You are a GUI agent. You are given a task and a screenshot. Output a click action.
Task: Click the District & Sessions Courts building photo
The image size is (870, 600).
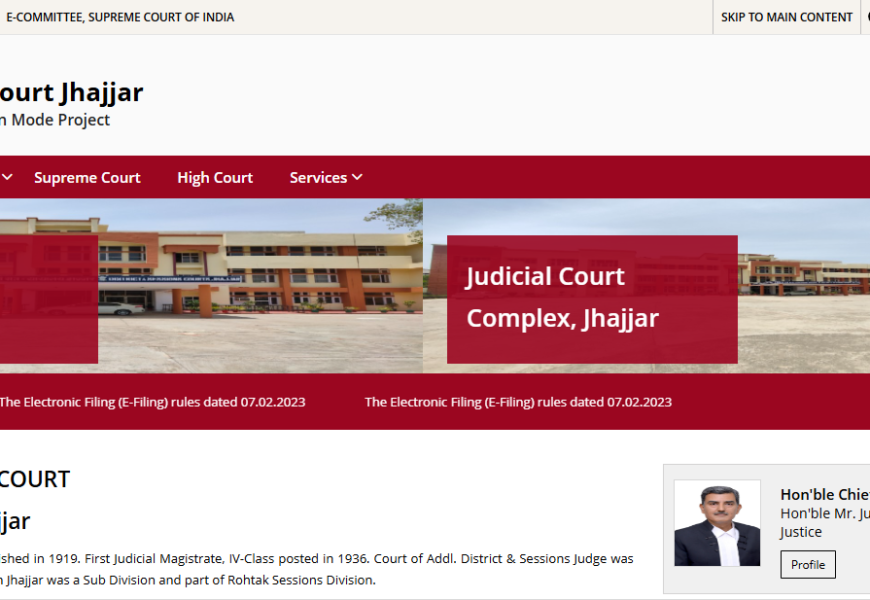[x=260, y=285]
